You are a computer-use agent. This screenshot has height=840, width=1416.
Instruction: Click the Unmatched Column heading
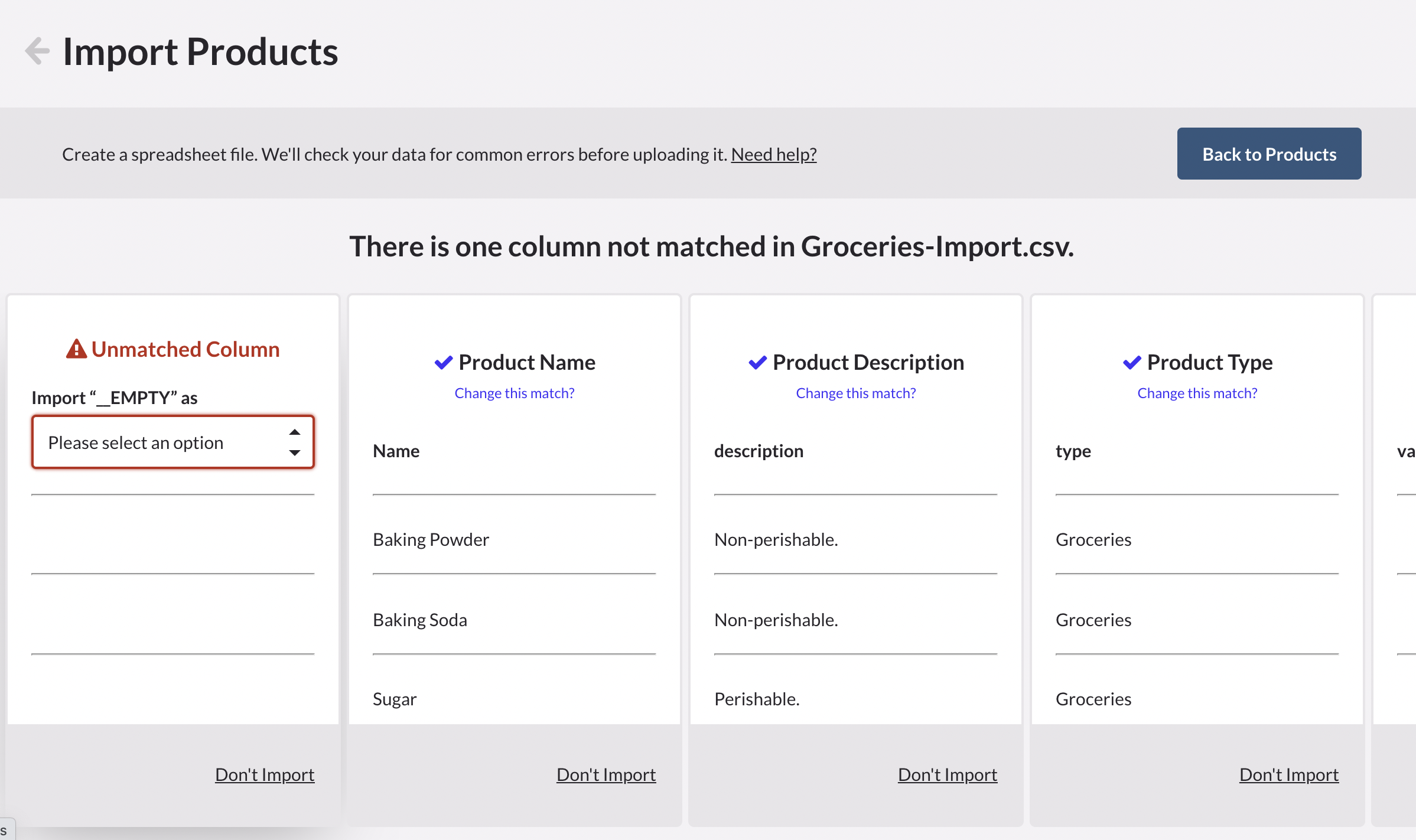pos(185,349)
